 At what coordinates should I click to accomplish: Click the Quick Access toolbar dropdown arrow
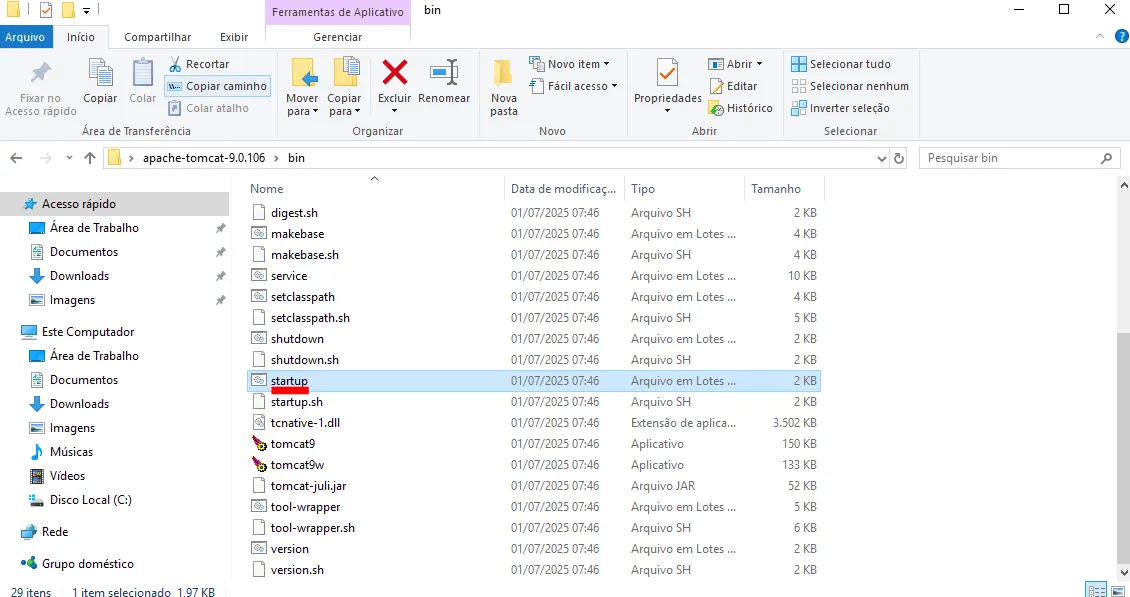pyautogui.click(x=86, y=10)
